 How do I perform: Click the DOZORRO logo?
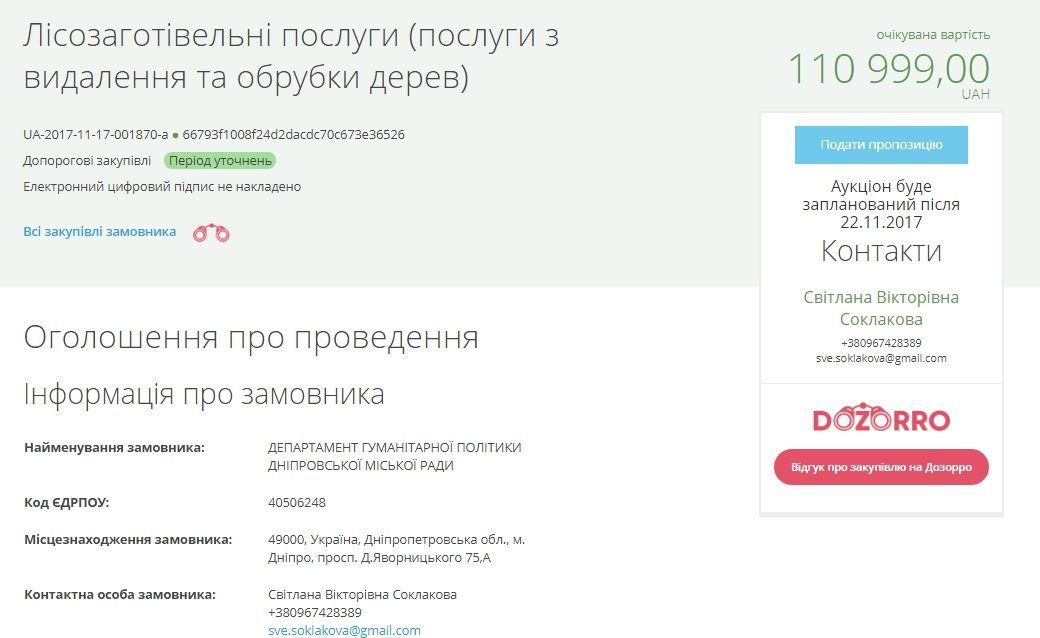tap(880, 418)
